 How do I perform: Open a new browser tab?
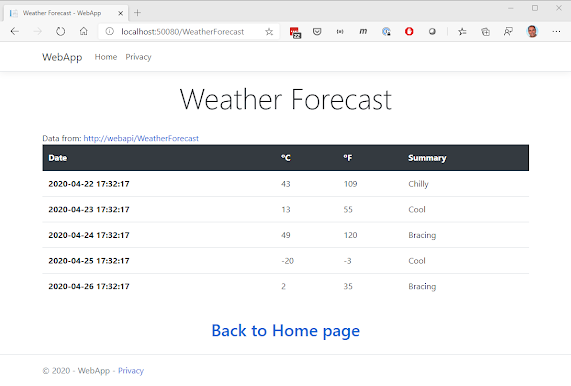[x=137, y=13]
